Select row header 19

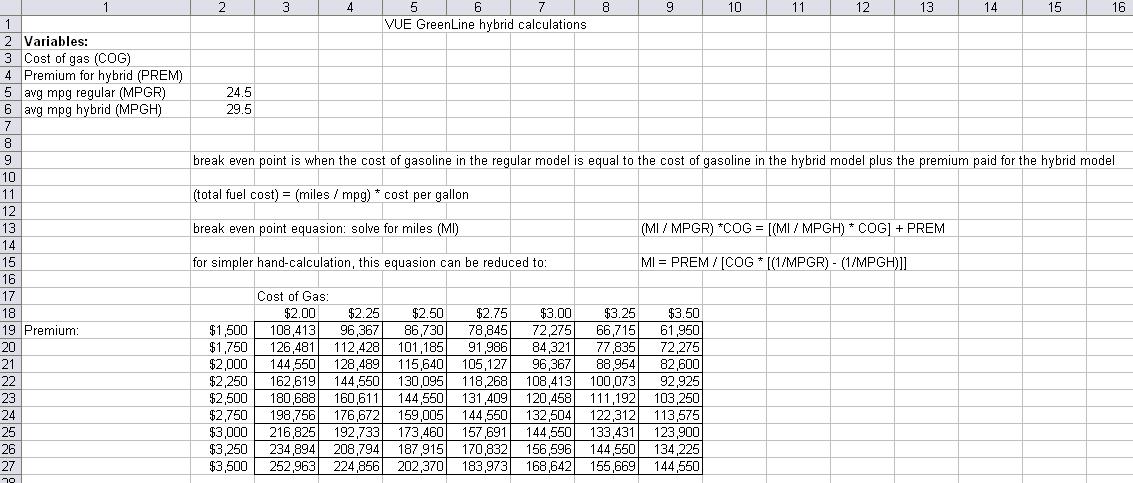click(x=9, y=329)
